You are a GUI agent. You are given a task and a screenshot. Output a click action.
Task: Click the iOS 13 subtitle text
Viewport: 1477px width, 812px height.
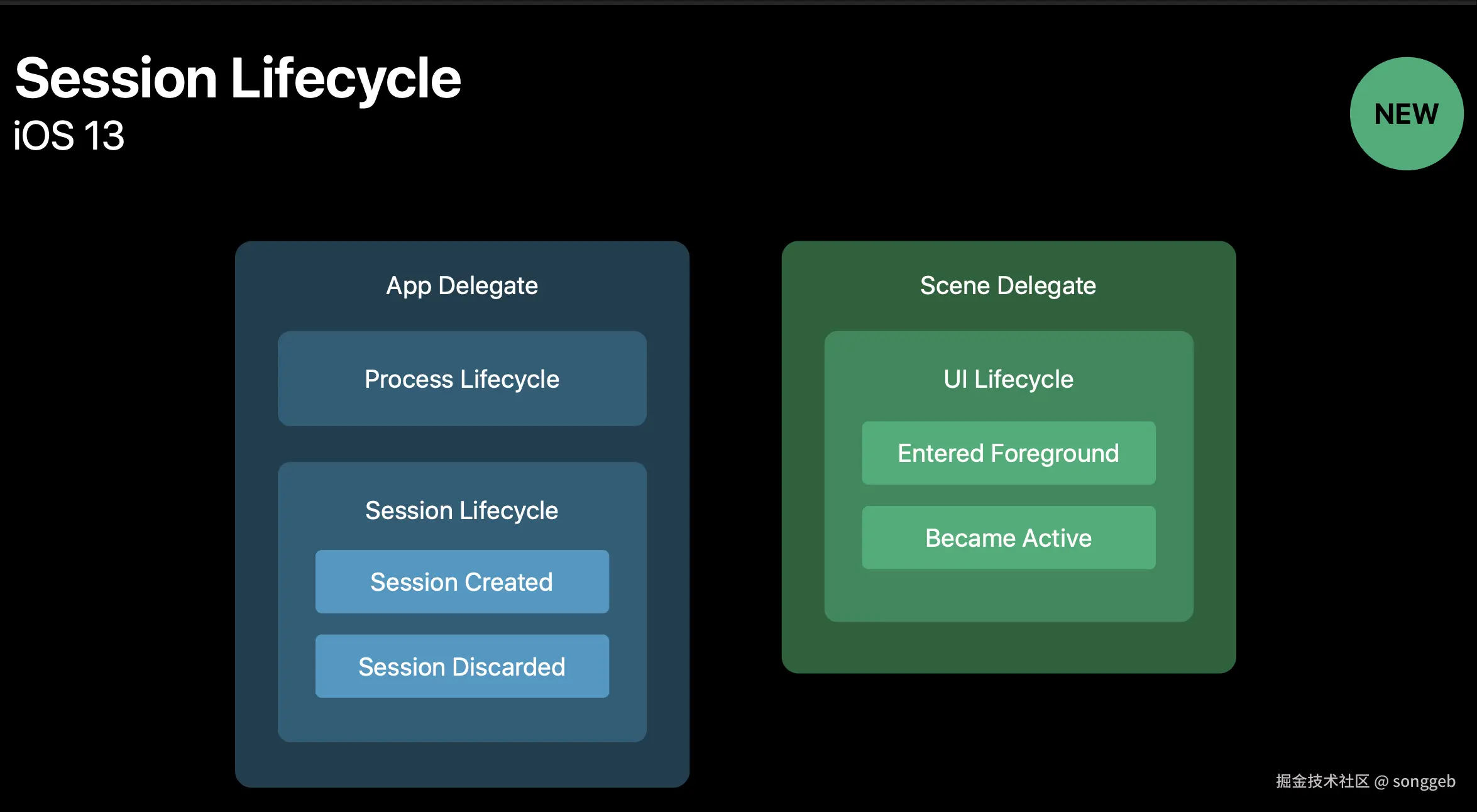(69, 136)
